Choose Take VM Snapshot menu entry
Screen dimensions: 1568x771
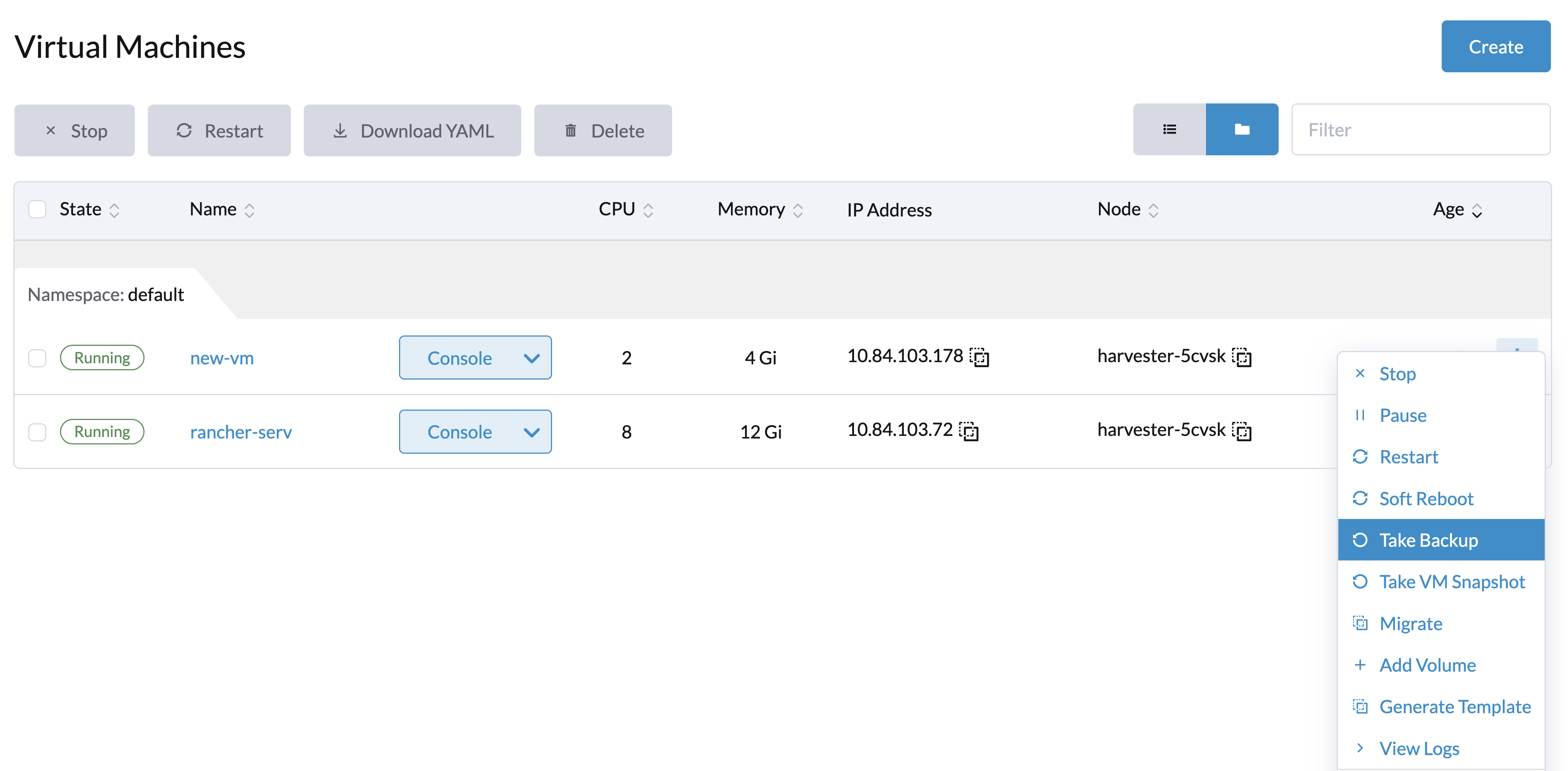pos(1451,582)
